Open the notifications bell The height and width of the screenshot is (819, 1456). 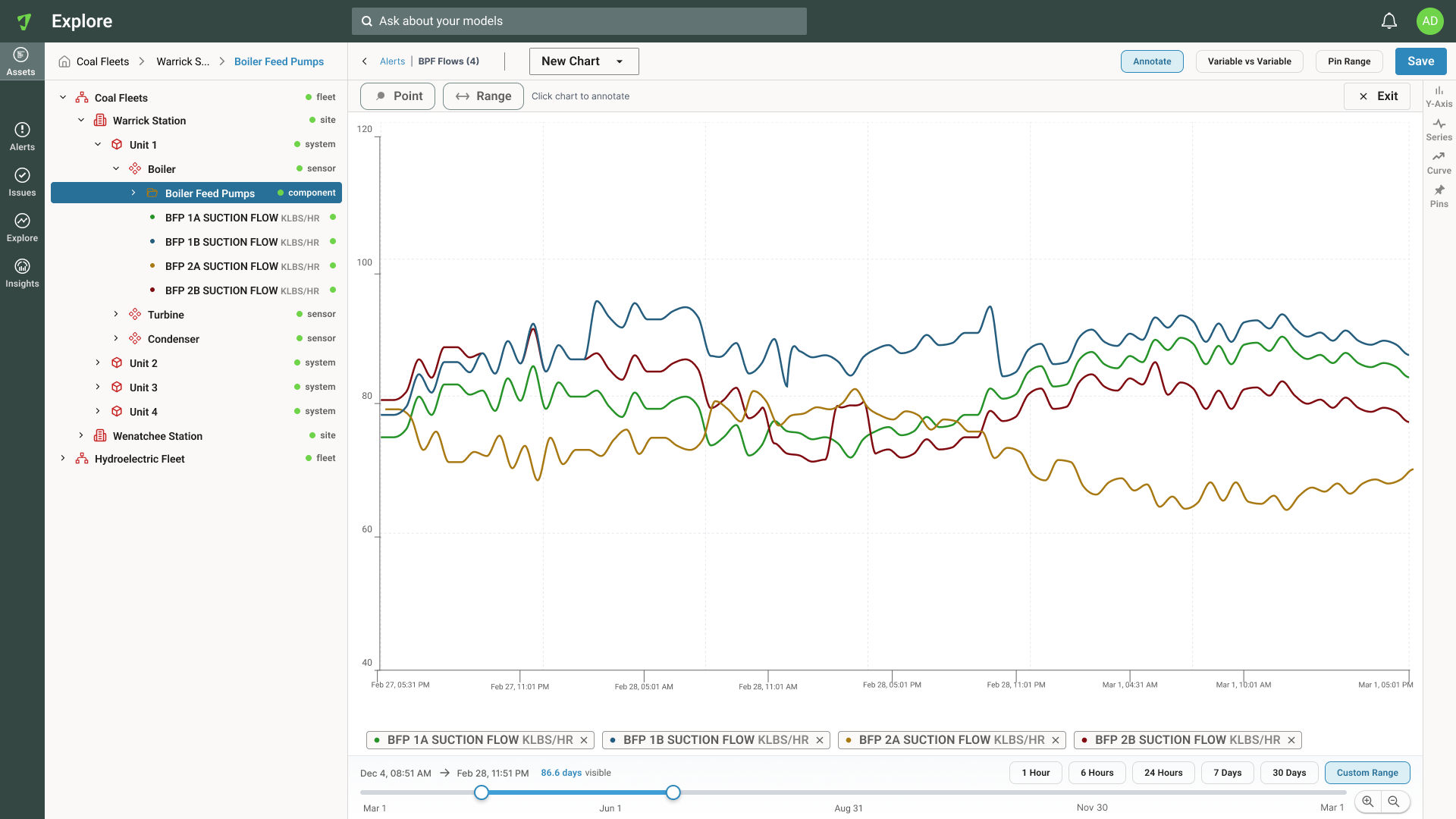pyautogui.click(x=1389, y=21)
